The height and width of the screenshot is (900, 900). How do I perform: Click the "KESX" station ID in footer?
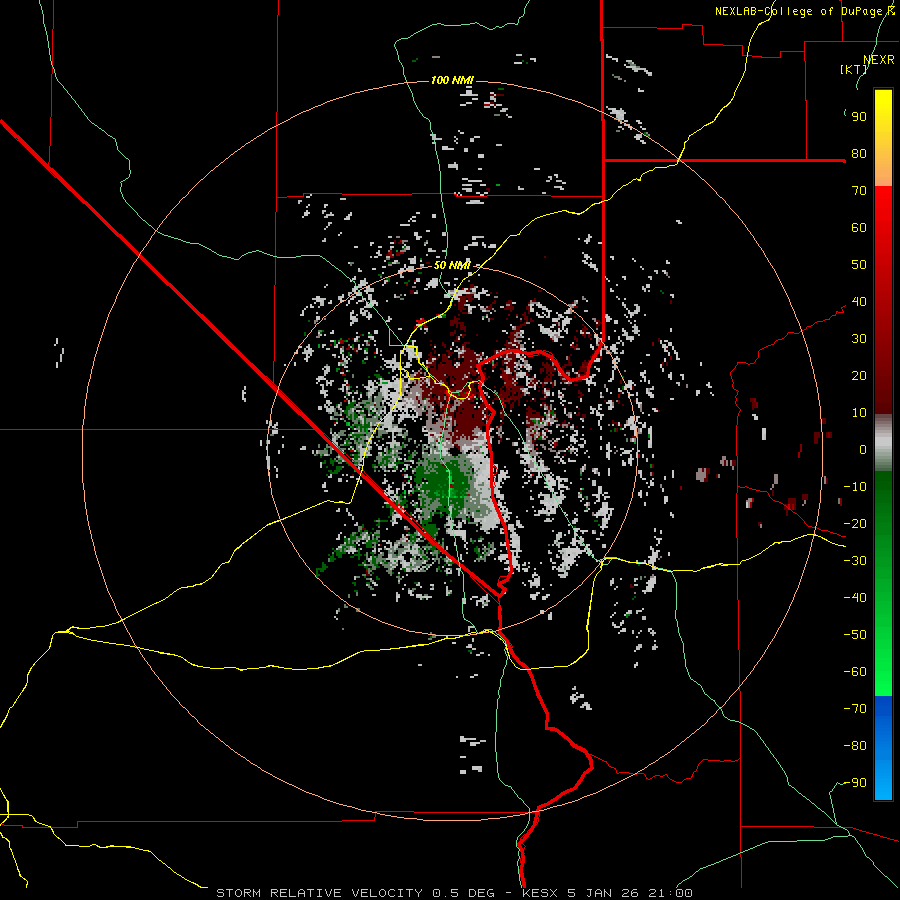pos(540,893)
